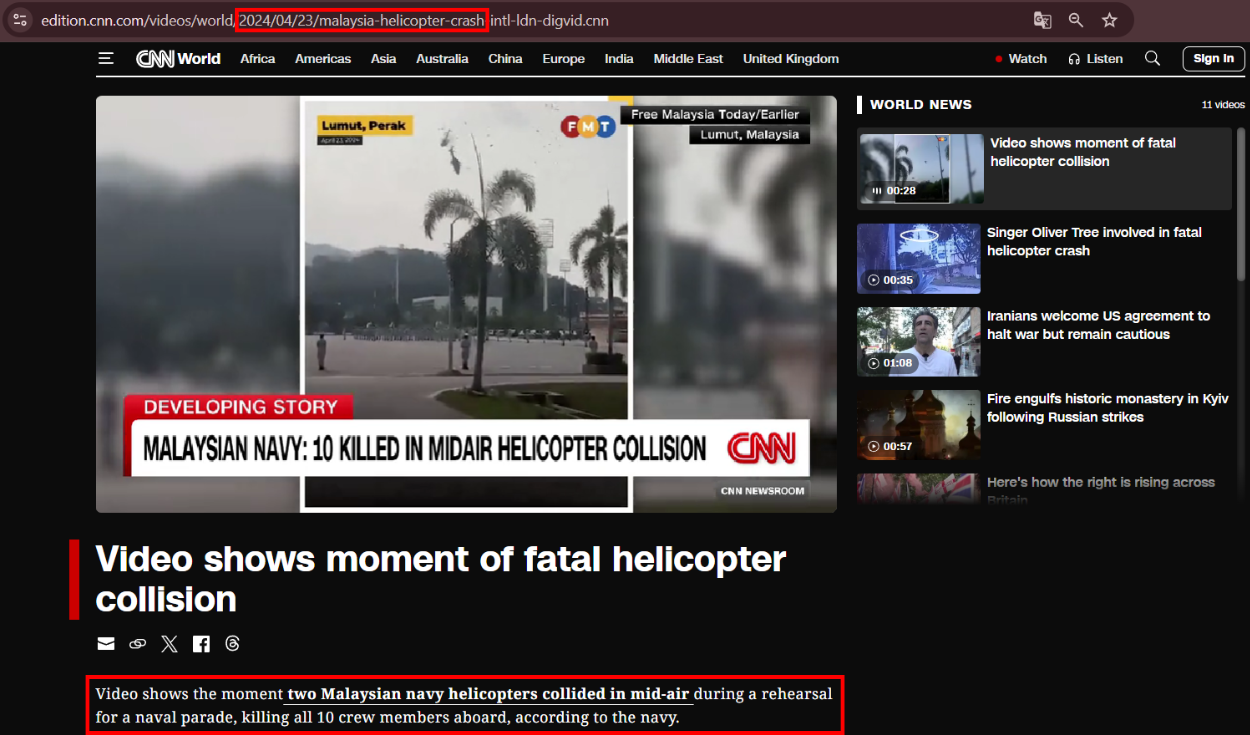Select 'Singer Oliver Tree involved in fatal helicopter crash'
Image resolution: width=1250 pixels, height=735 pixels.
(x=1094, y=241)
